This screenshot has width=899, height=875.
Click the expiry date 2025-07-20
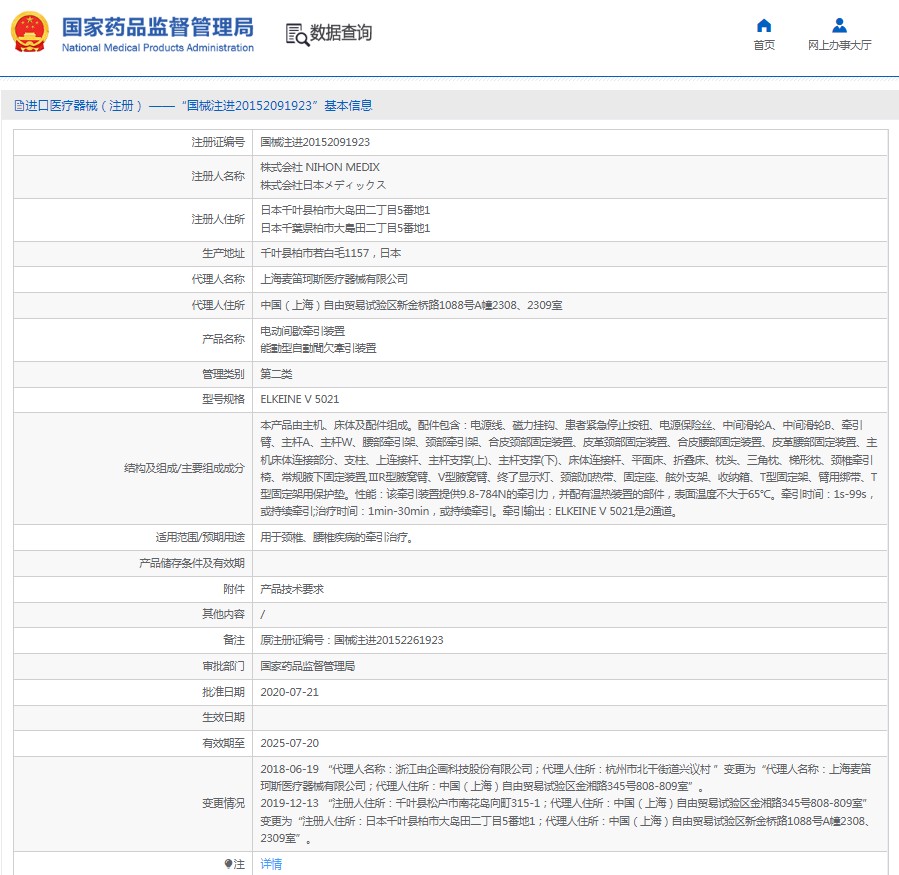point(289,743)
